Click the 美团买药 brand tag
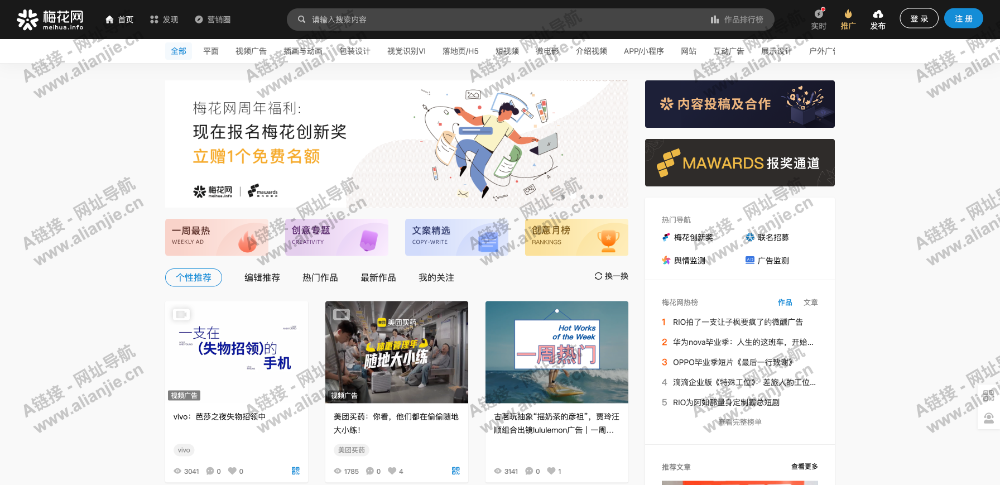This screenshot has width=1000, height=485. tap(351, 450)
